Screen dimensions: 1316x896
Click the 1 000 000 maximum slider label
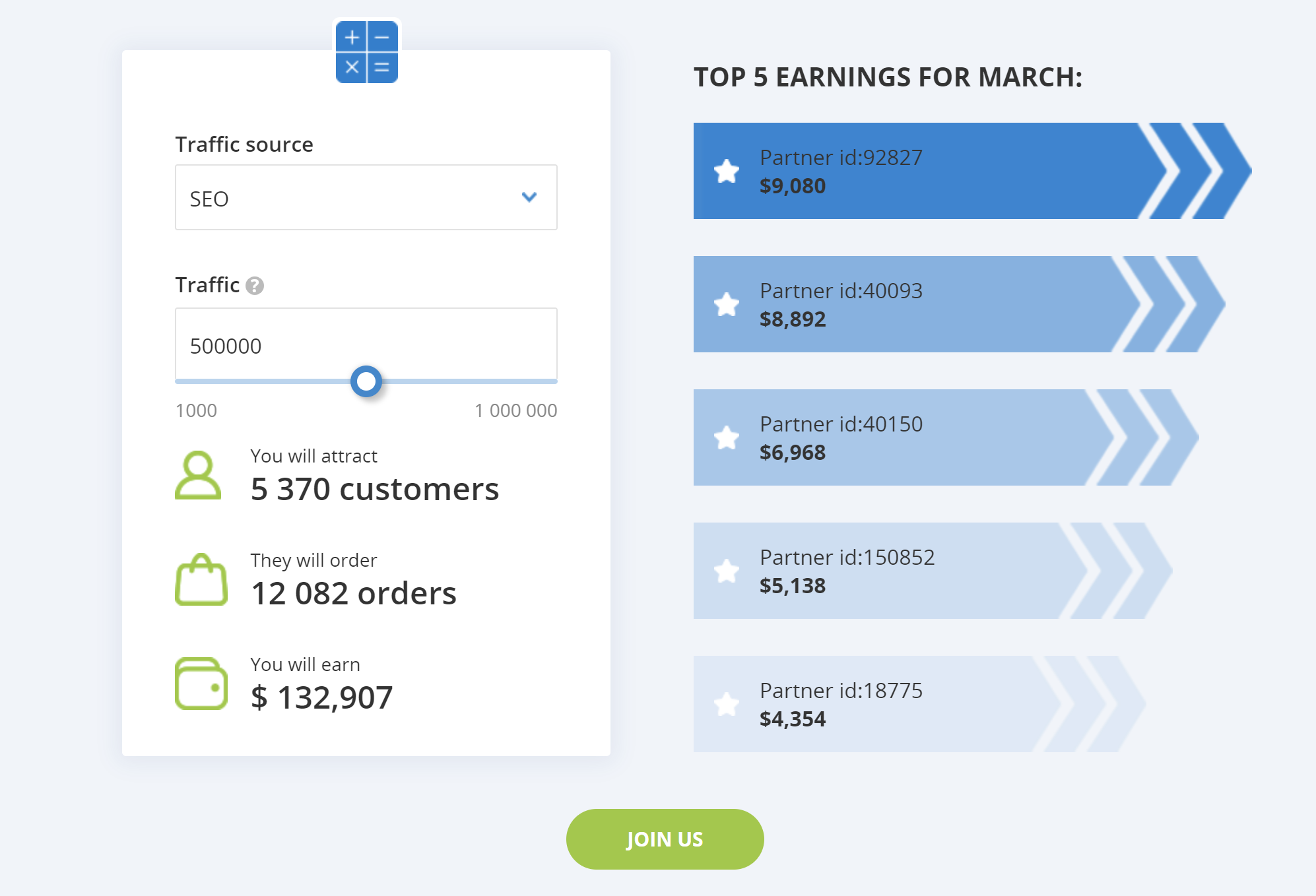[x=515, y=410]
